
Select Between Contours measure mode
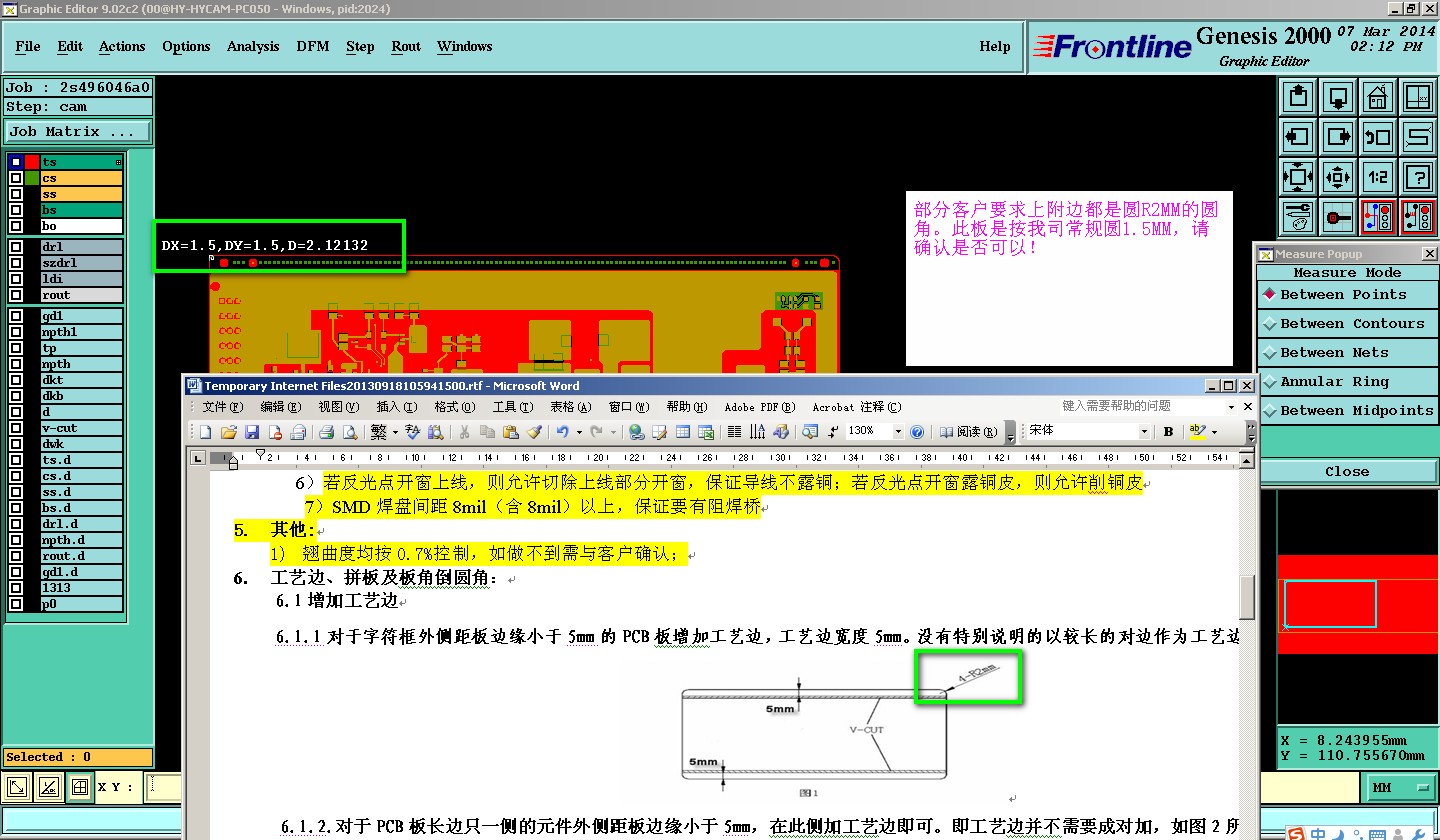[x=1347, y=323]
